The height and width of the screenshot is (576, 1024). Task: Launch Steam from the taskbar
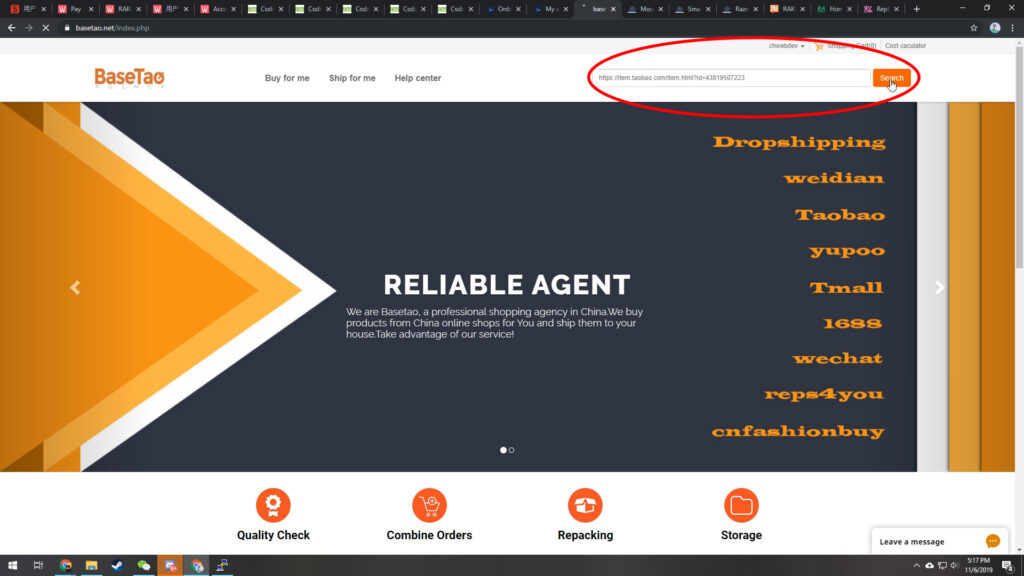pos(118,566)
